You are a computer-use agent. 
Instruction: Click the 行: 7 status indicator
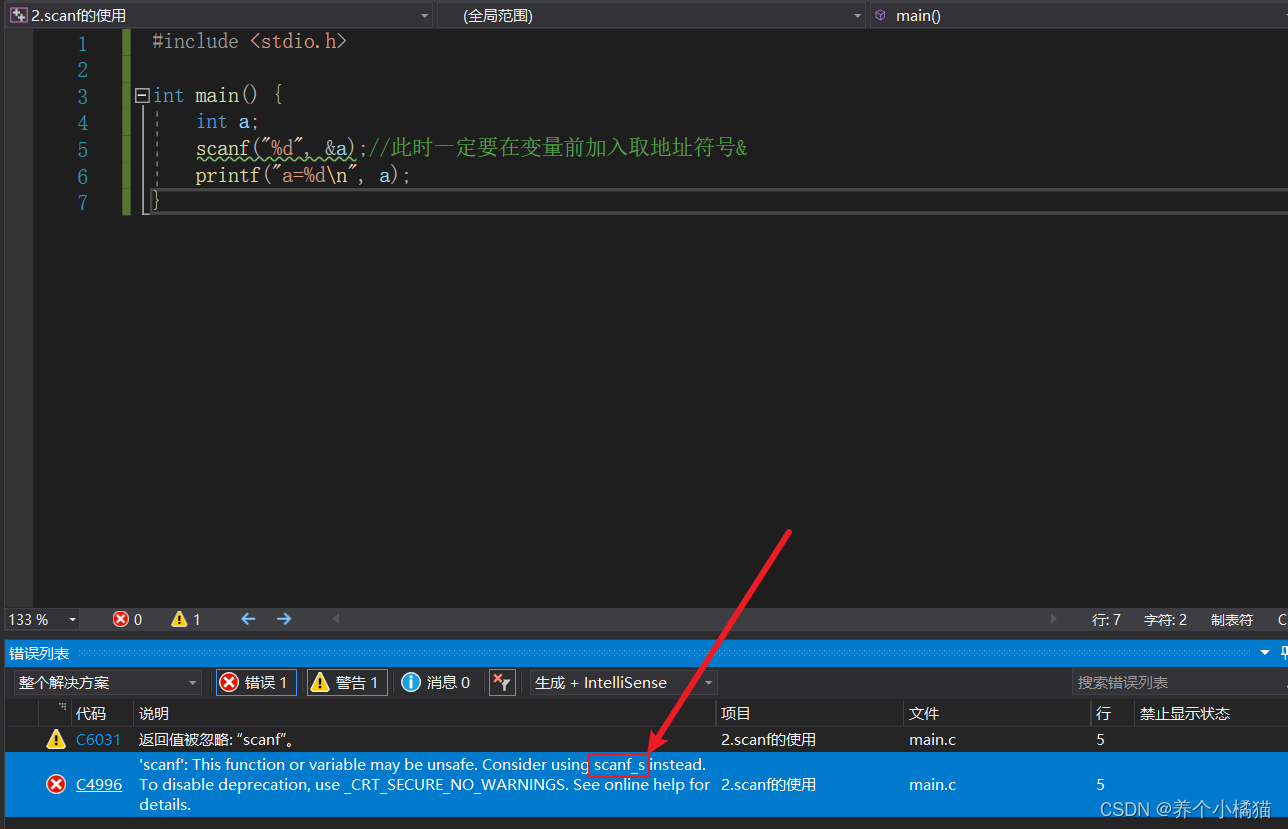coord(1106,620)
